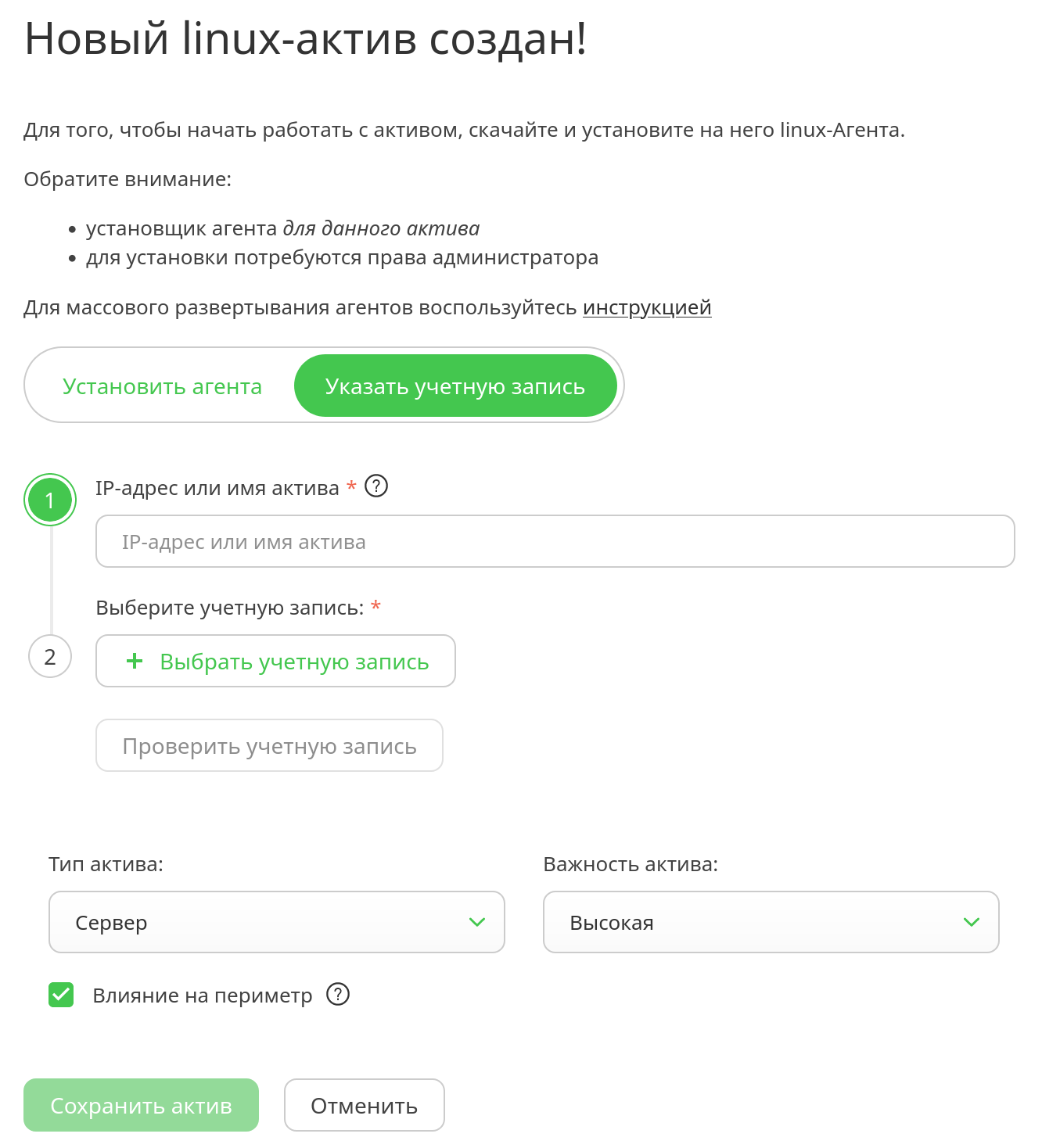This screenshot has width=1042, height=1148.
Task: Uncheck the Влияние на периметр checkbox
Action: click(x=61, y=995)
